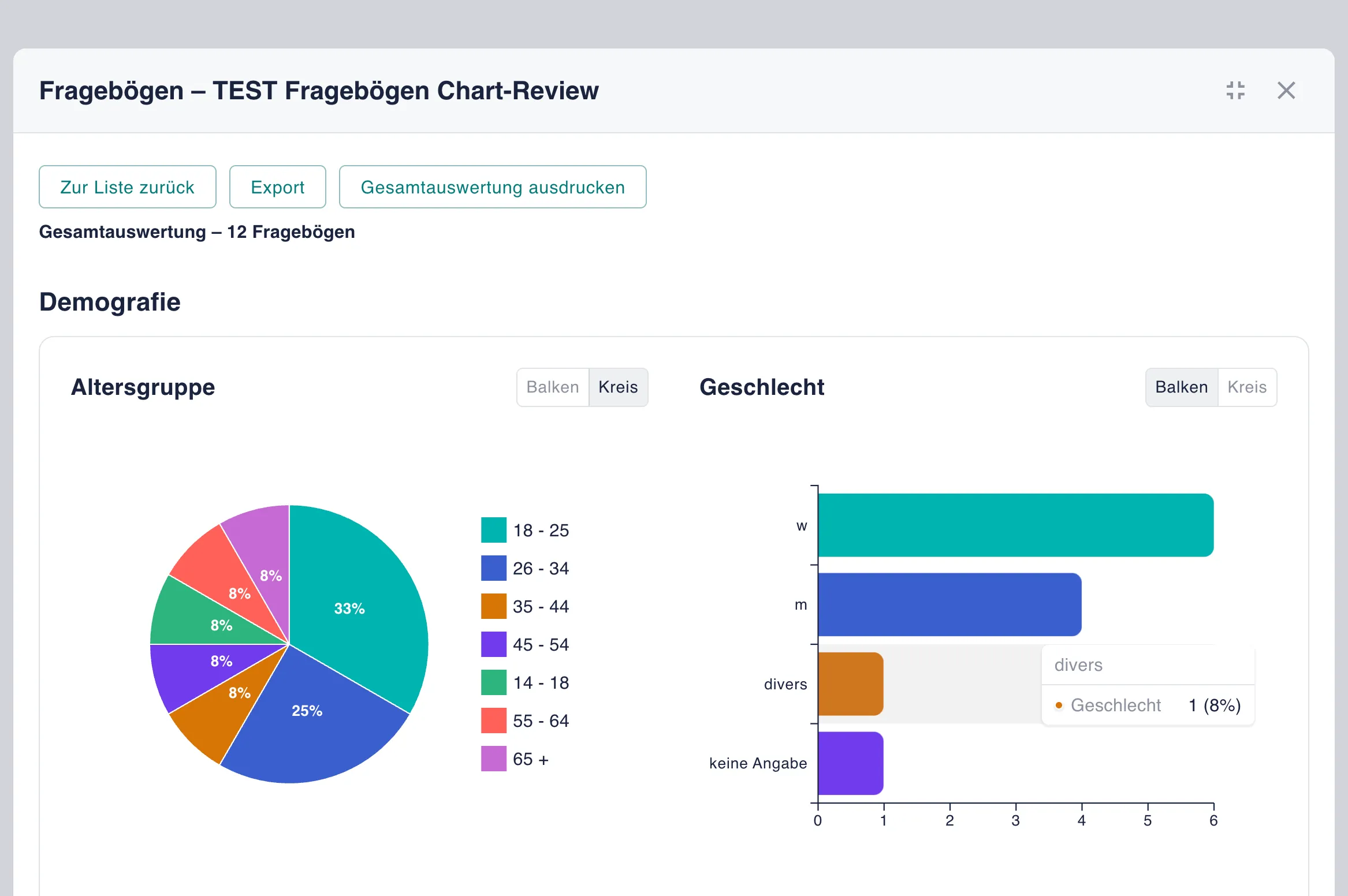Go back with Zur Liste zurück
This screenshot has height=896, width=1348.
(x=128, y=187)
